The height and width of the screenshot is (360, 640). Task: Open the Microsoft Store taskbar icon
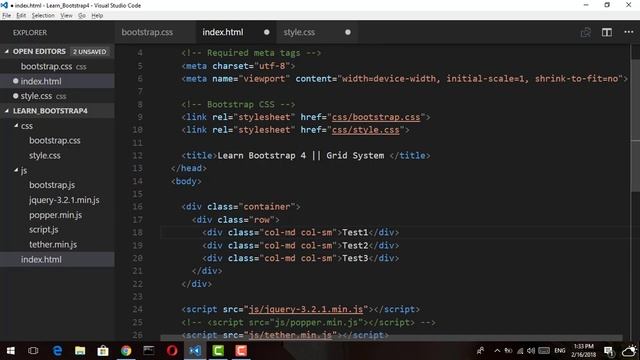coord(103,351)
